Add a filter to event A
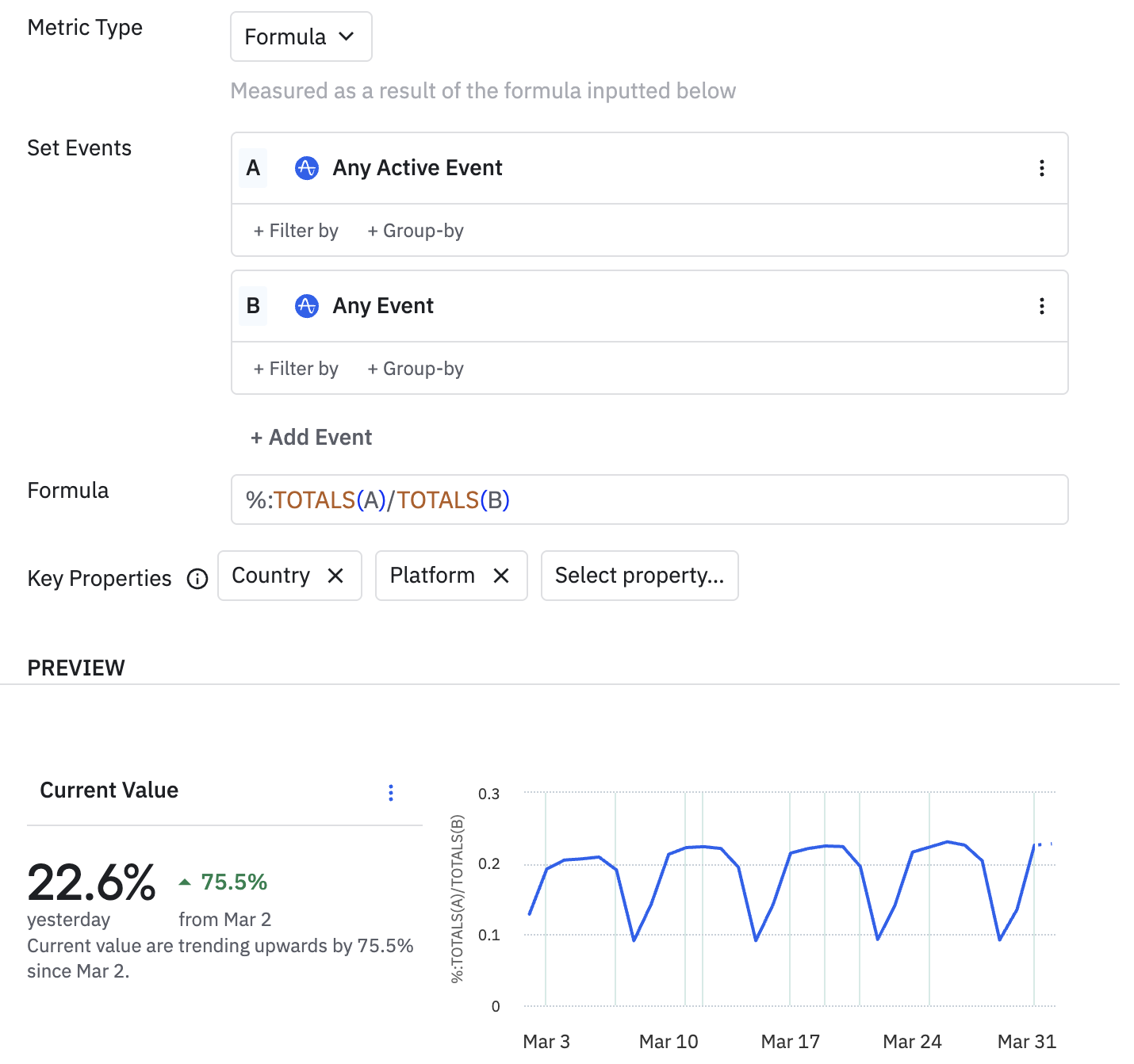This screenshot has width=1134, height=1064. click(296, 231)
